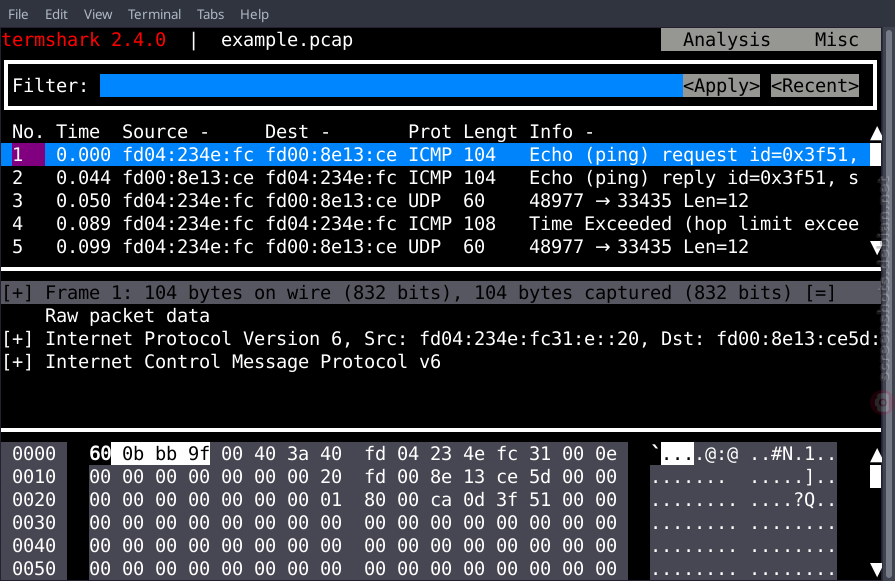Viewport: 895px width, 581px height.
Task: Open the View menu
Action: pyautogui.click(x=98, y=14)
